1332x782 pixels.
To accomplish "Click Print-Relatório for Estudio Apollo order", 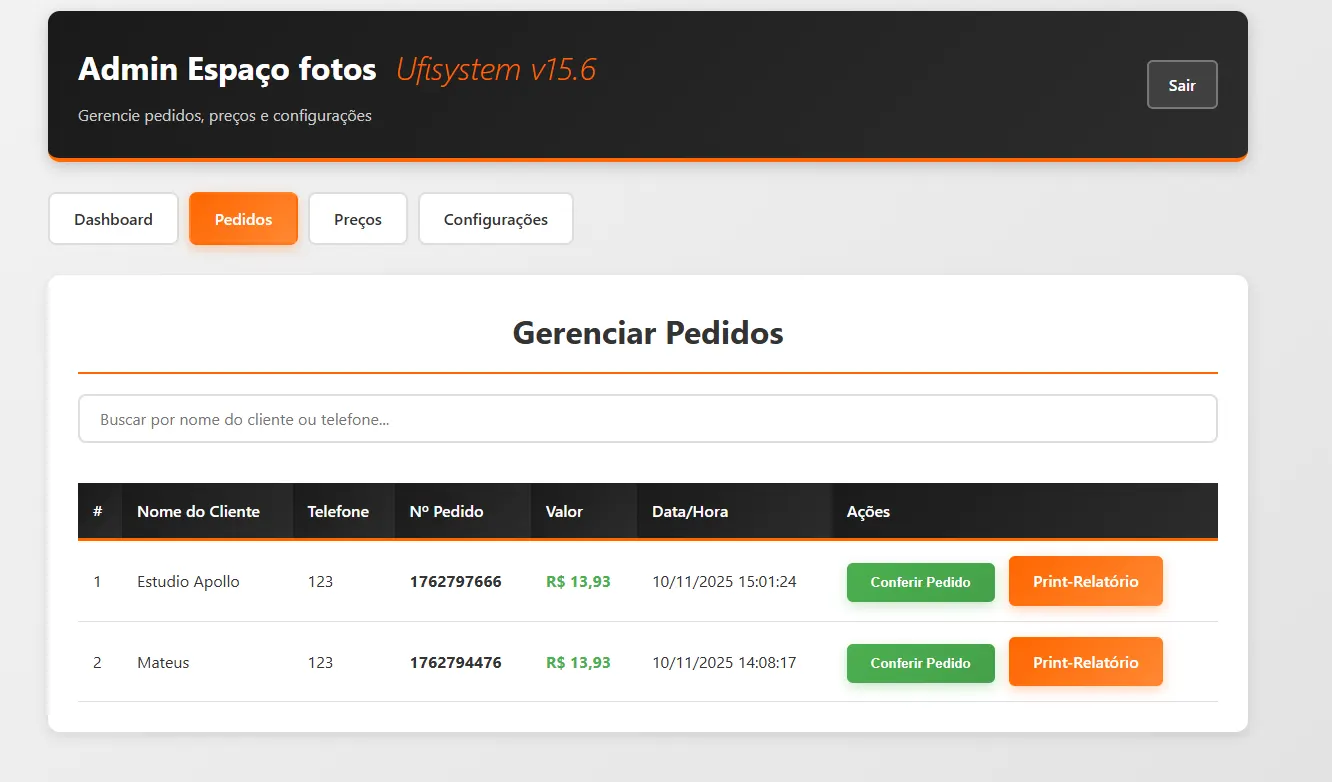I will coord(1085,581).
